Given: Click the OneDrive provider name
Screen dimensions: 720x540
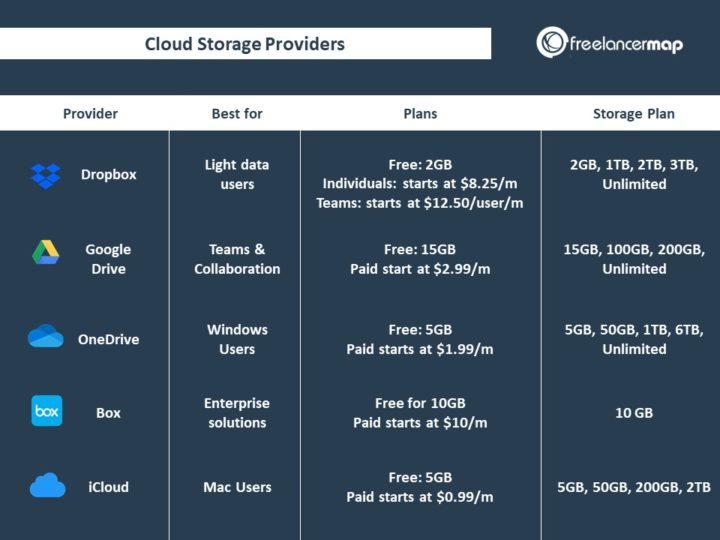Looking at the screenshot, I should pos(108,339).
